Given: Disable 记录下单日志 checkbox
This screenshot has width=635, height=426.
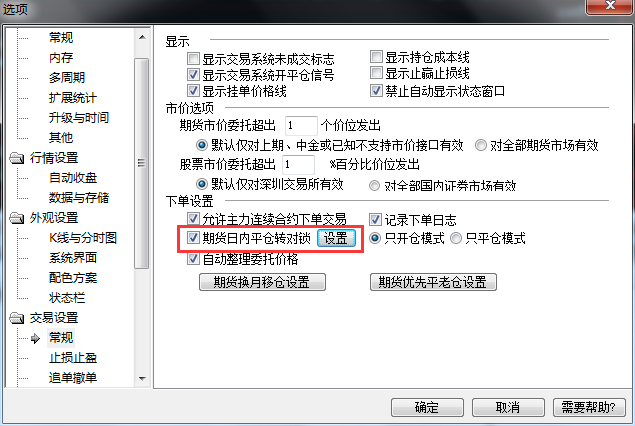Looking at the screenshot, I should 375,219.
